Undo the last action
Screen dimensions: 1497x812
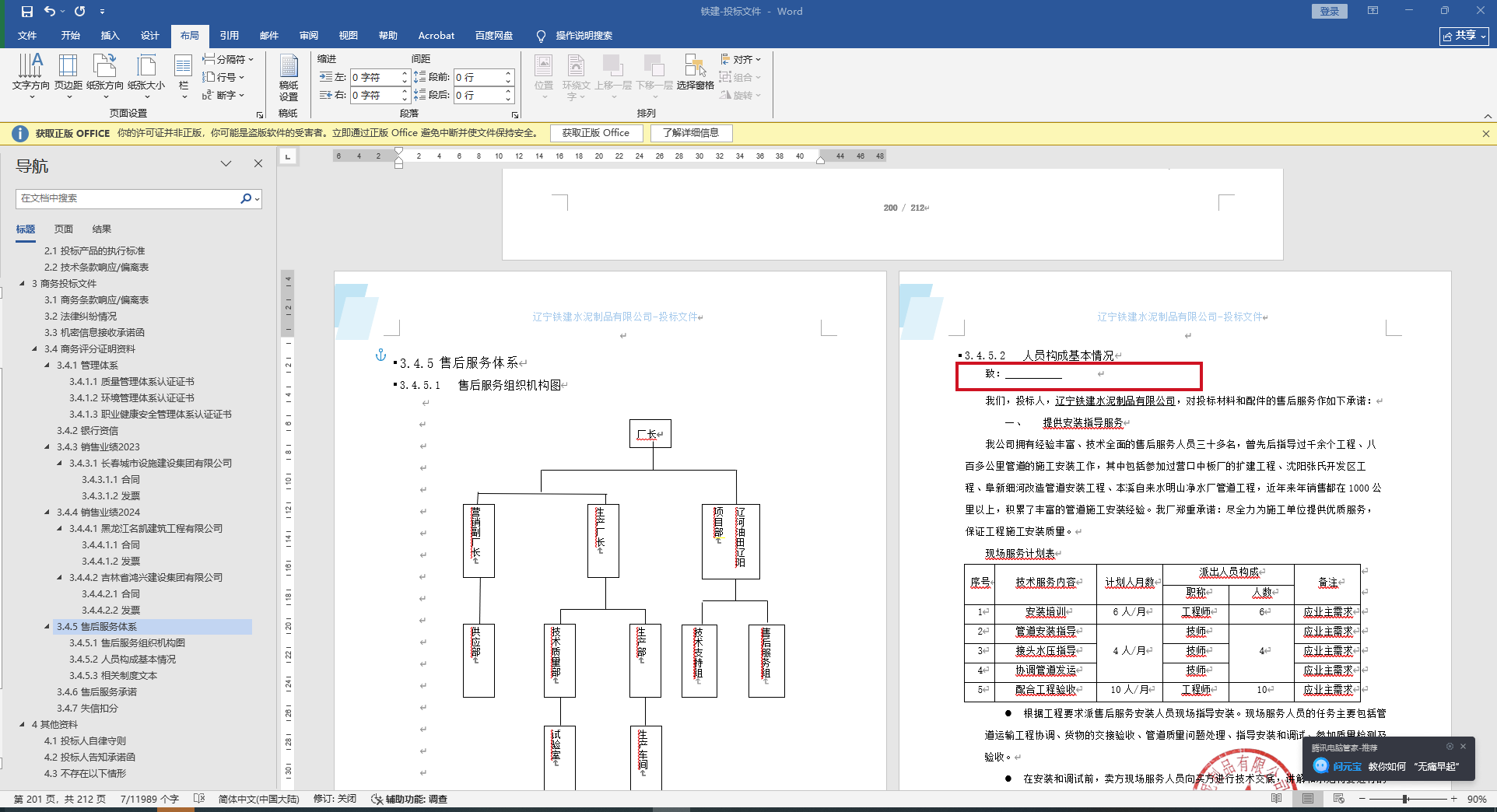[x=50, y=12]
